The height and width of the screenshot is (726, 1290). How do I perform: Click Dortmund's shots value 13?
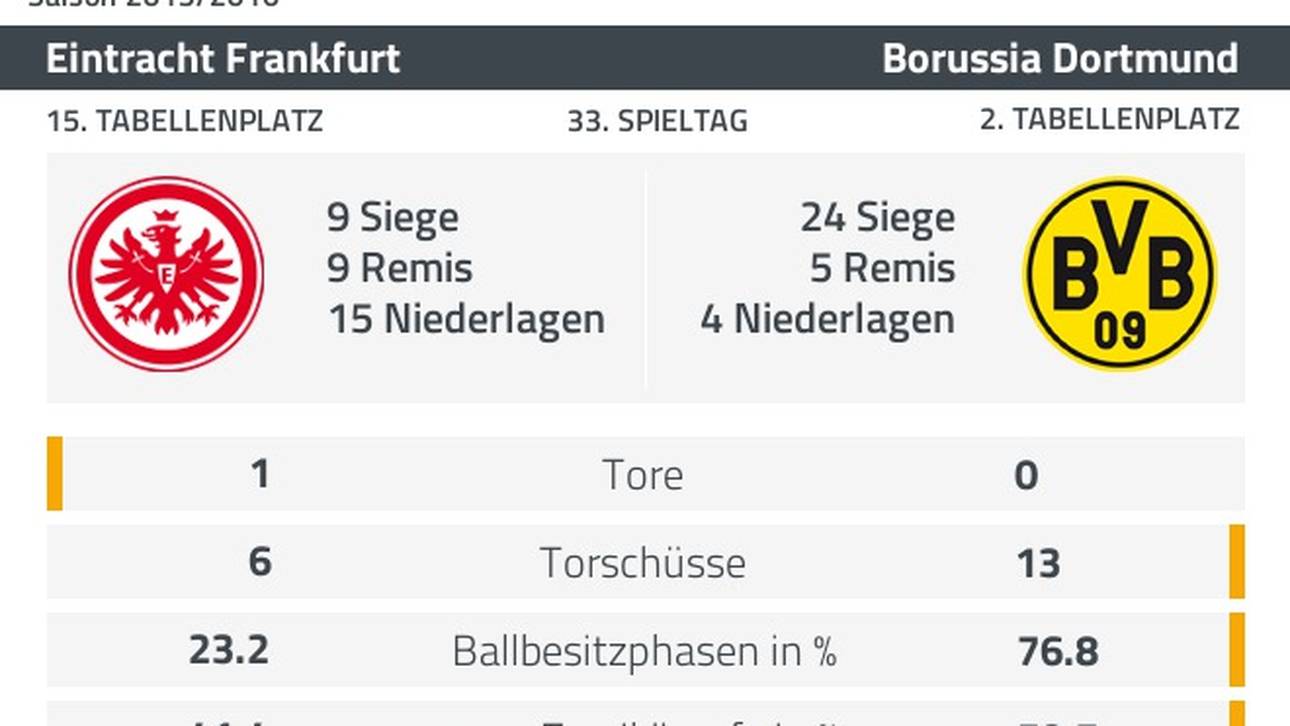coord(1037,563)
